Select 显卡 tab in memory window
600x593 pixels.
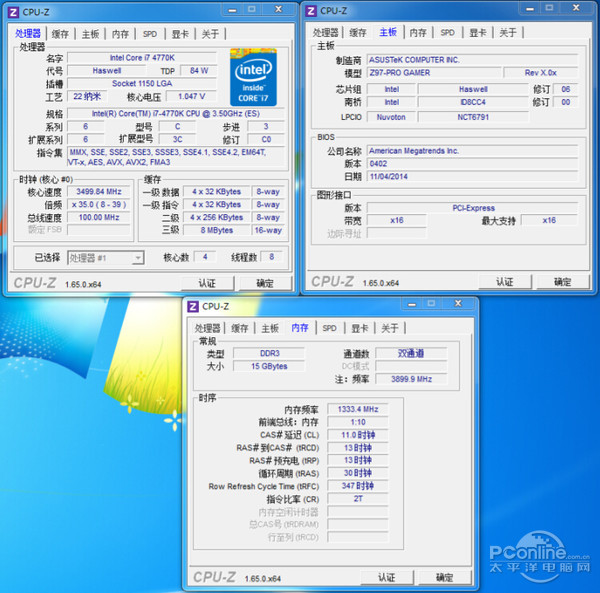point(360,328)
